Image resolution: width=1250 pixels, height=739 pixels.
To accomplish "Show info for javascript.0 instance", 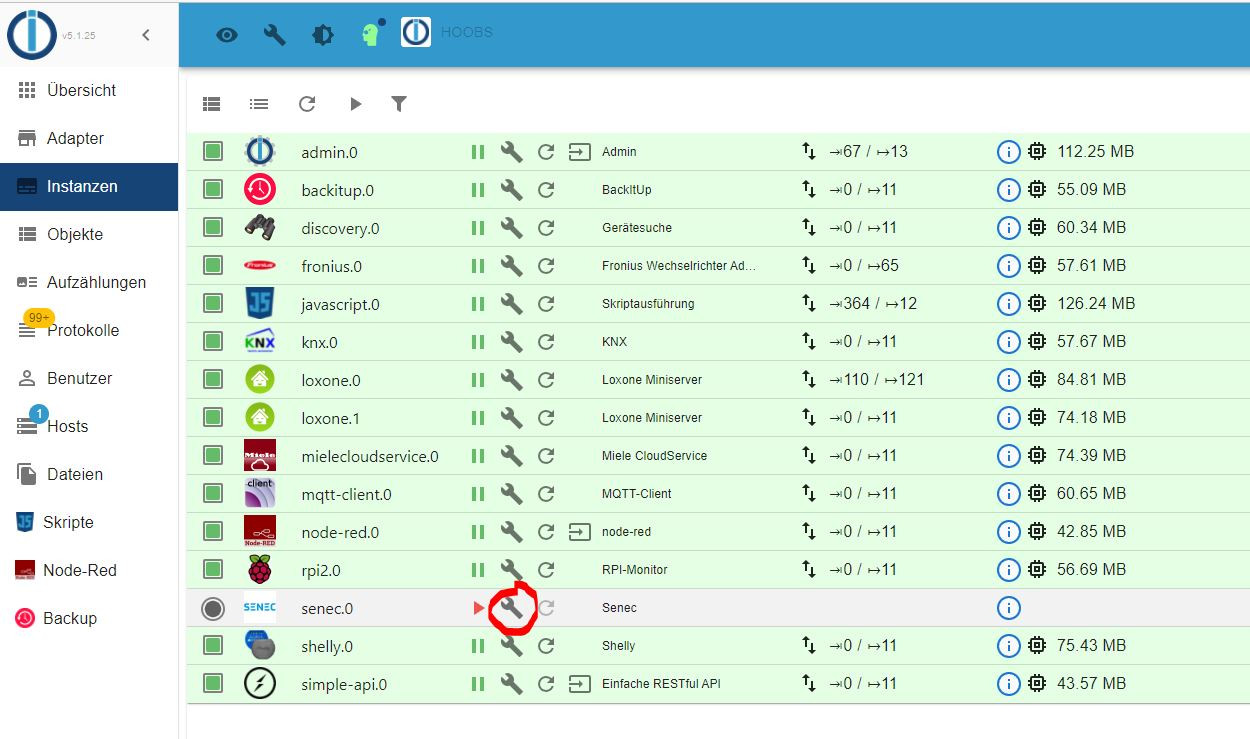I will (1008, 304).
